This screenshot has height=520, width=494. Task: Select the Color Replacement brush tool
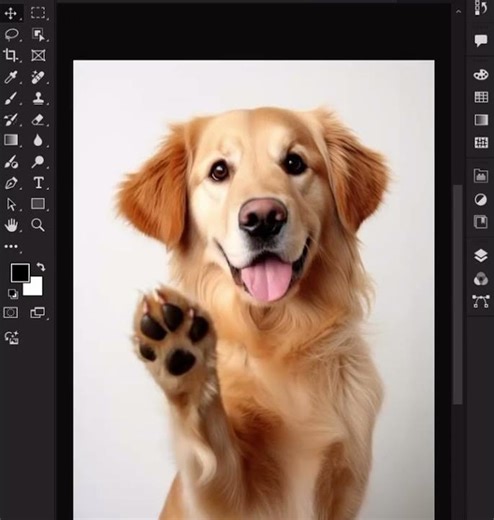(11, 162)
